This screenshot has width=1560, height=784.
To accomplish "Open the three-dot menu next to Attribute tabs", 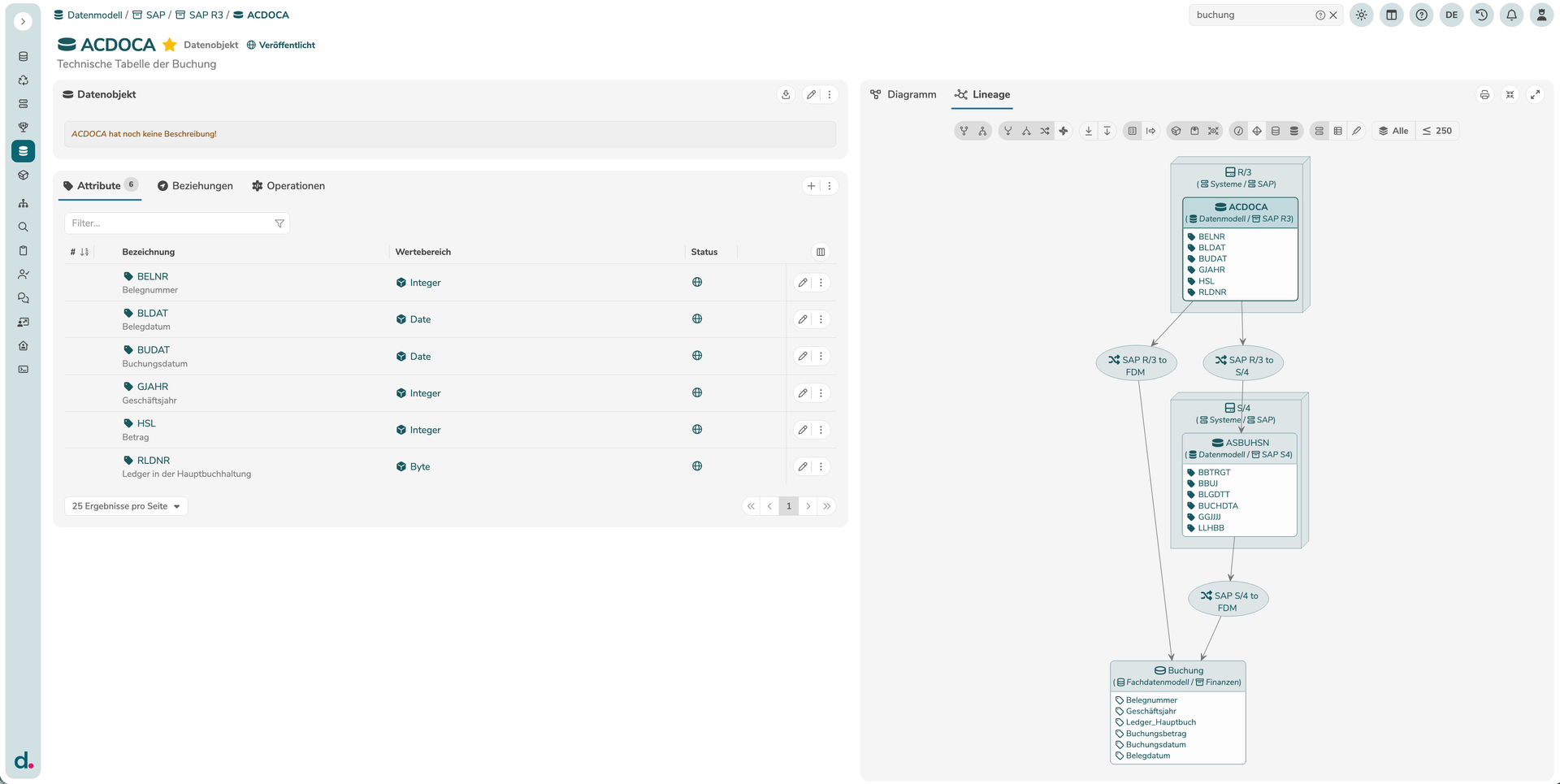I will [829, 185].
